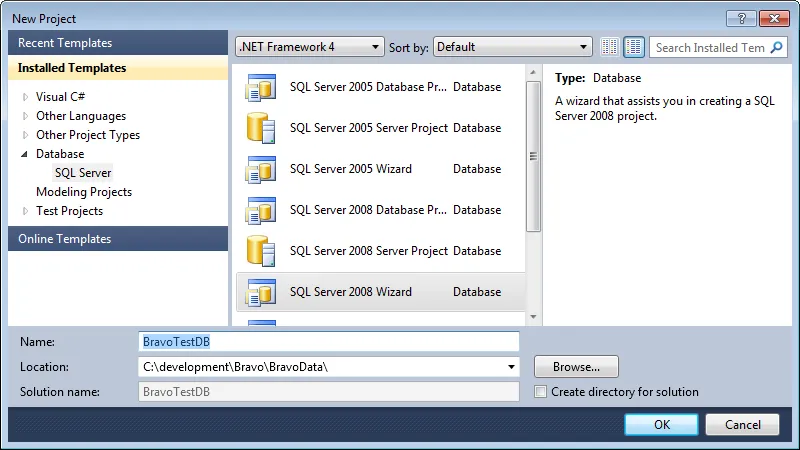Switch to medium icons list view

point(634,47)
